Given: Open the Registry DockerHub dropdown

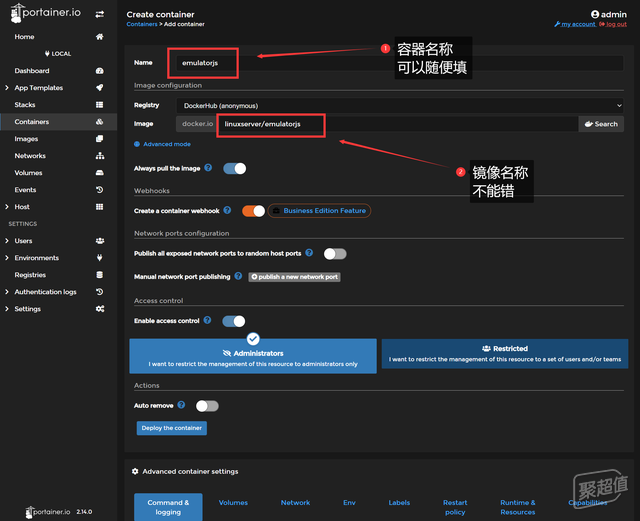Looking at the screenshot, I should point(400,106).
